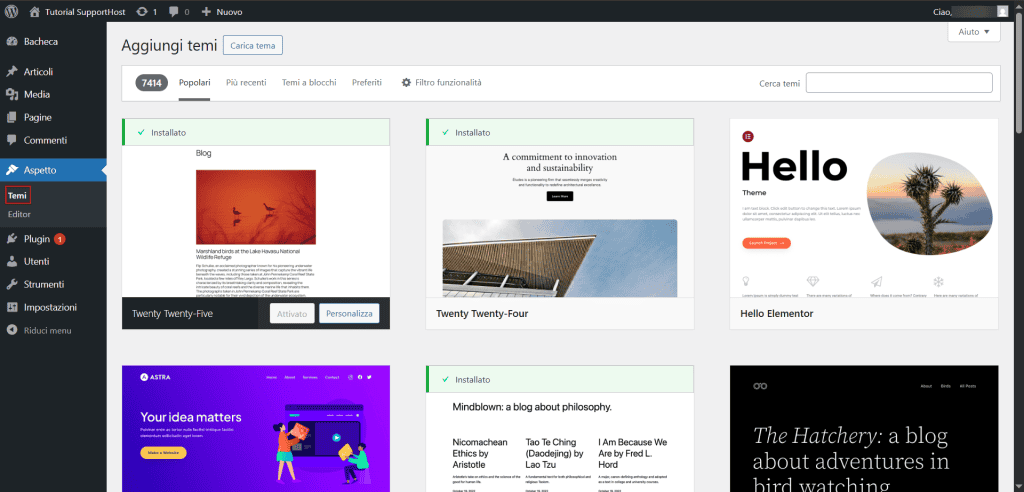Click the Plugin plug icon

[12, 239]
